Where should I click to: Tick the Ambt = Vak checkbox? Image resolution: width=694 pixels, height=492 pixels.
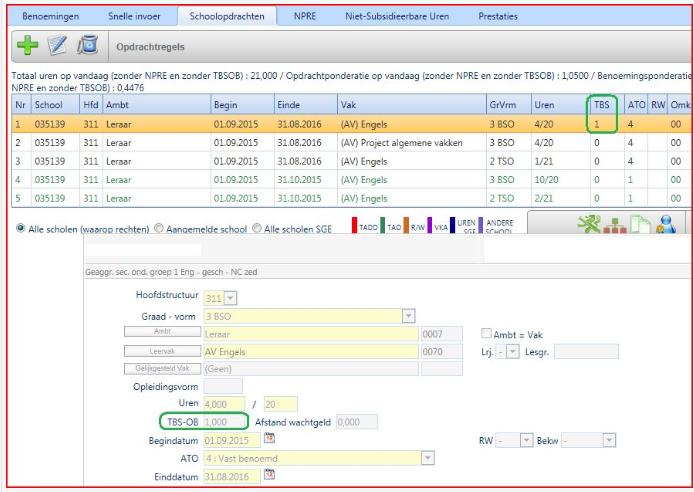click(486, 334)
